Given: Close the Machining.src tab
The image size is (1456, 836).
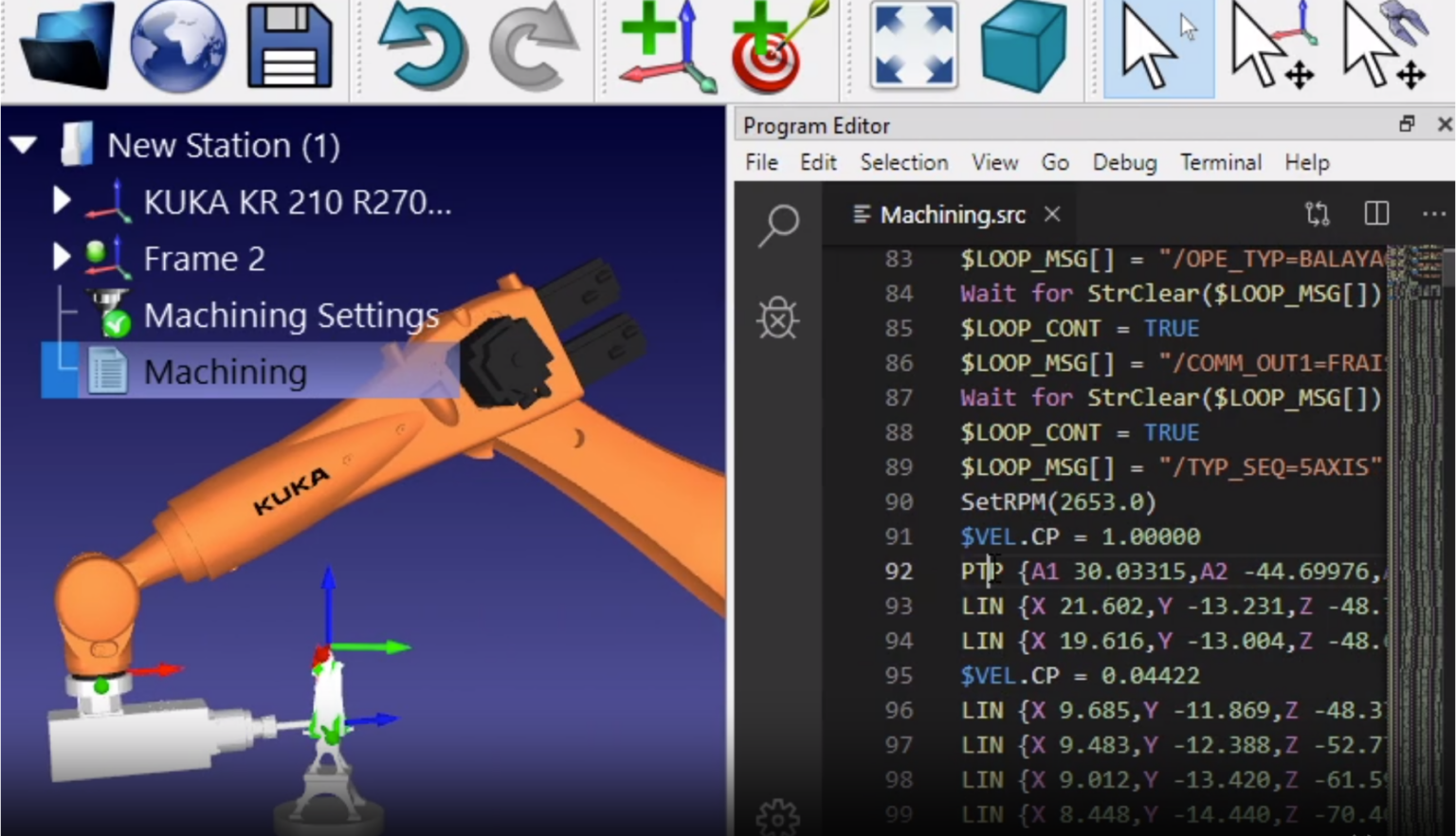Looking at the screenshot, I should coord(1051,214).
